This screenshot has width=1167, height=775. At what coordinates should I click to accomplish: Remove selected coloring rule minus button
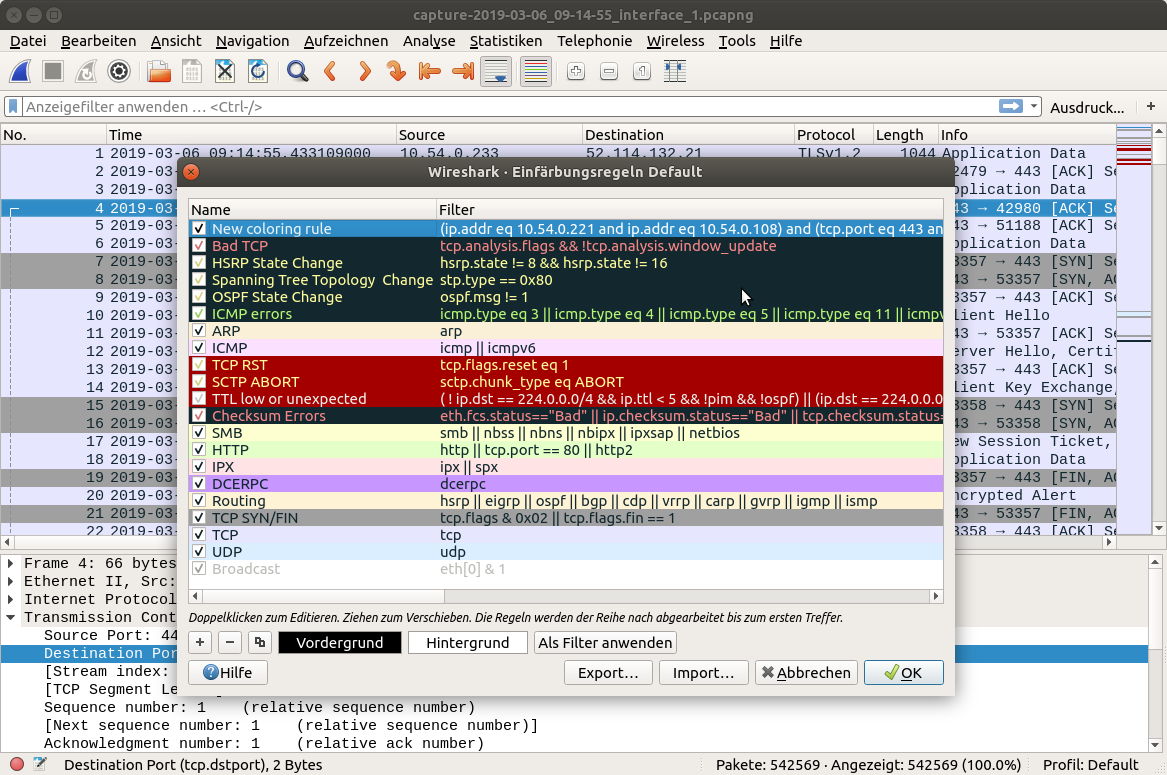[229, 642]
